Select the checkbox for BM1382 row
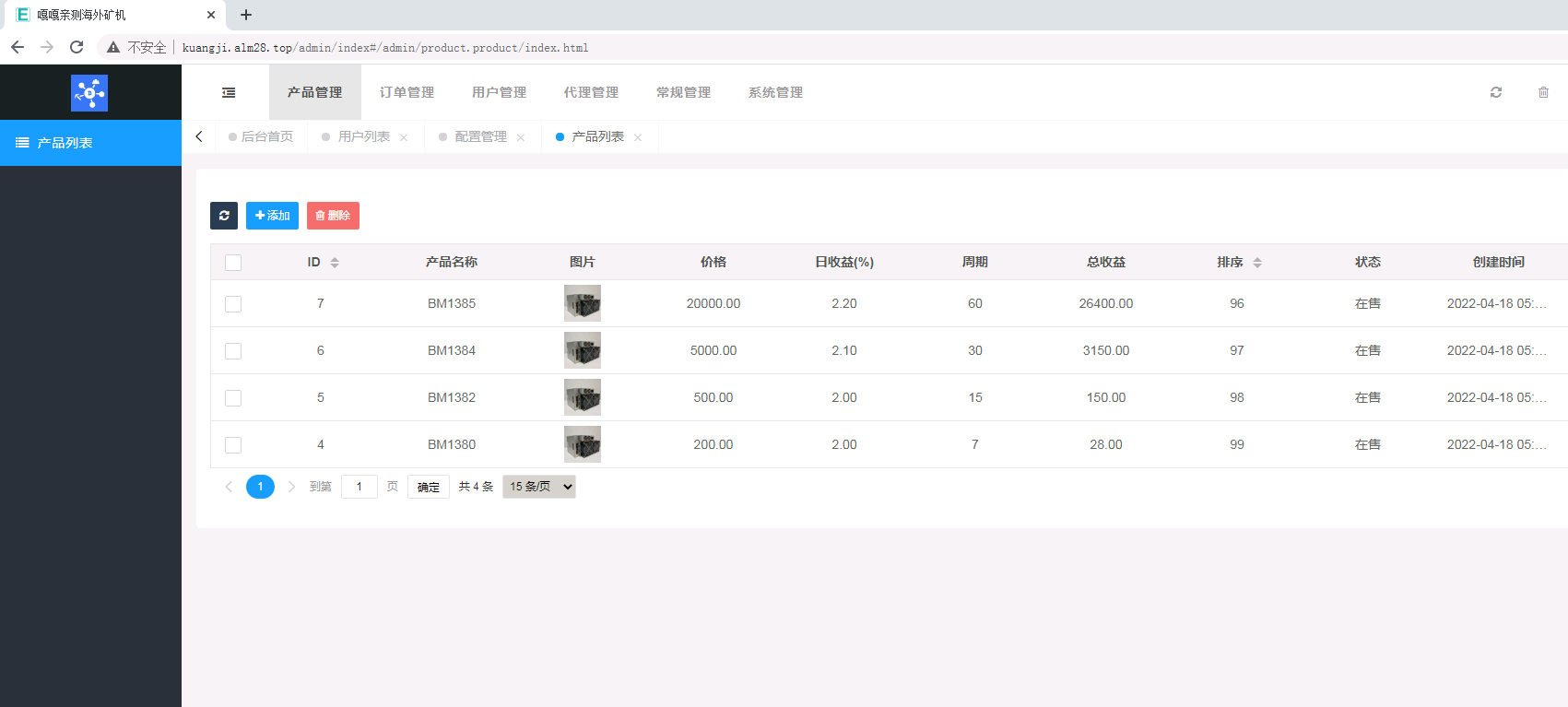Image resolution: width=1568 pixels, height=707 pixels. 233,398
